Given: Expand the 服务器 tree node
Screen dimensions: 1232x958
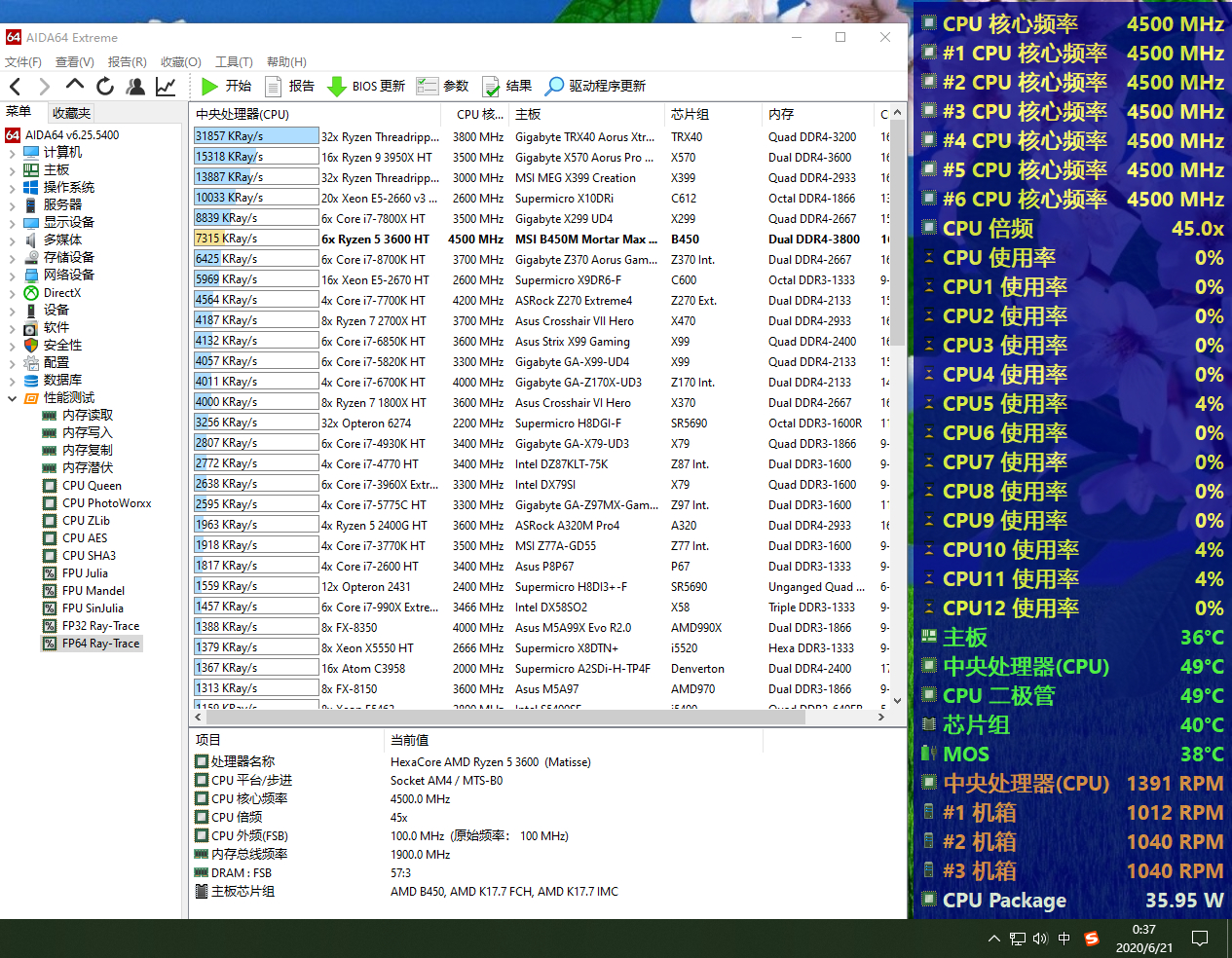Looking at the screenshot, I should 12,205.
